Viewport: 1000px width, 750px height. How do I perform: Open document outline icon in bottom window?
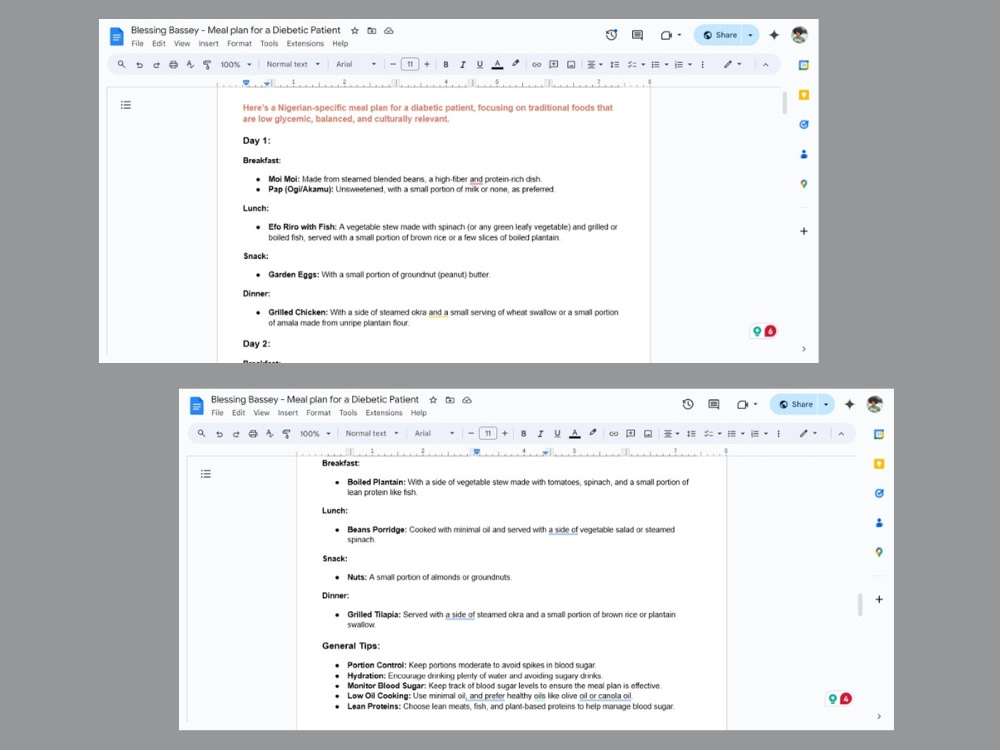coord(205,474)
